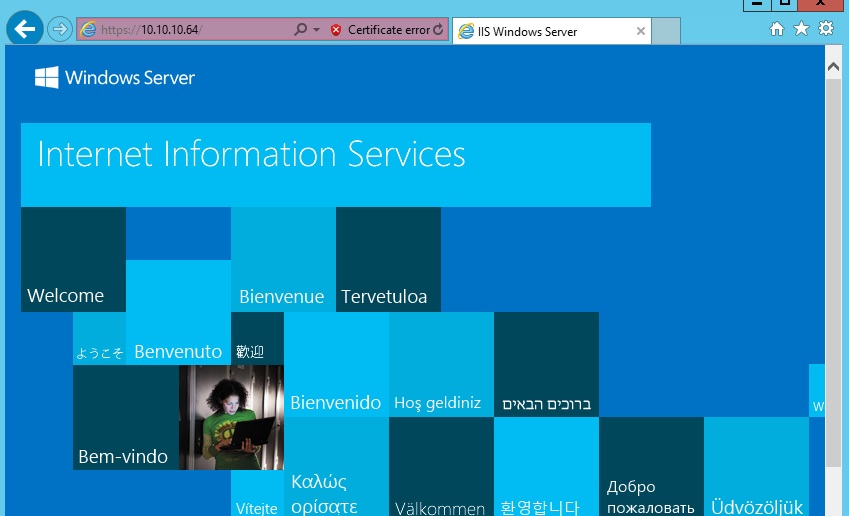849x516 pixels.
Task: Click the Internet Information Services banner
Action: pyautogui.click(x=336, y=165)
